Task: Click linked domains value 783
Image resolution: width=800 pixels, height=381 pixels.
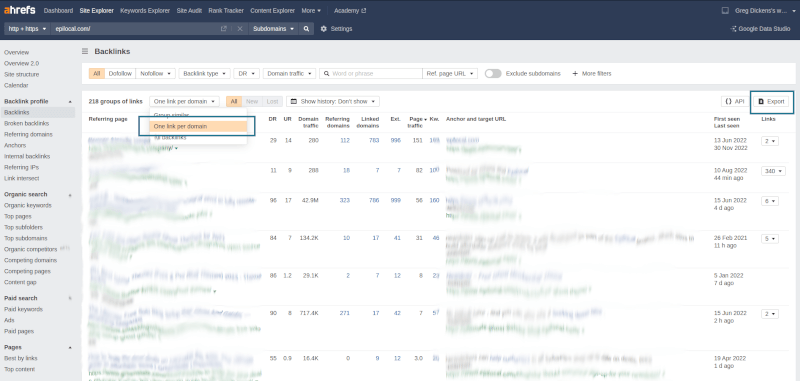Action: tap(373, 140)
